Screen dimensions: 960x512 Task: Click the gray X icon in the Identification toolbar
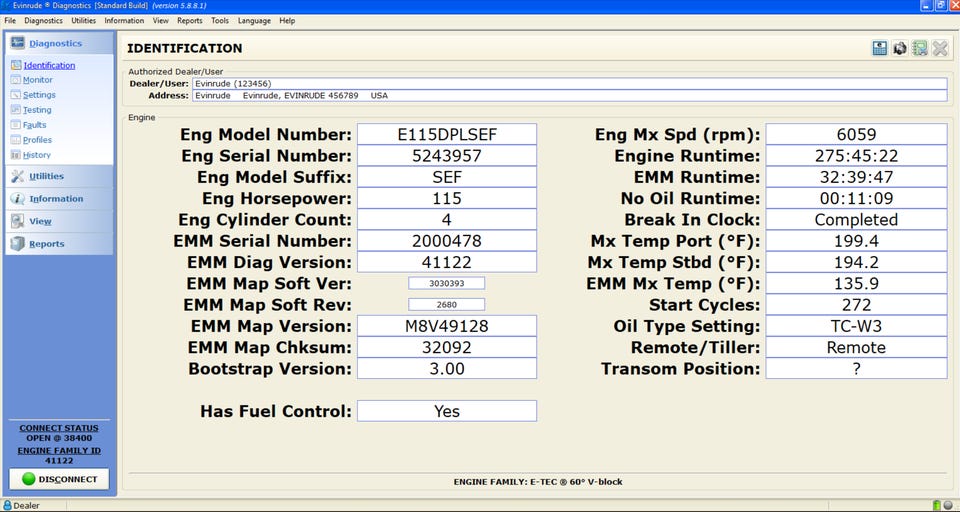[x=940, y=48]
